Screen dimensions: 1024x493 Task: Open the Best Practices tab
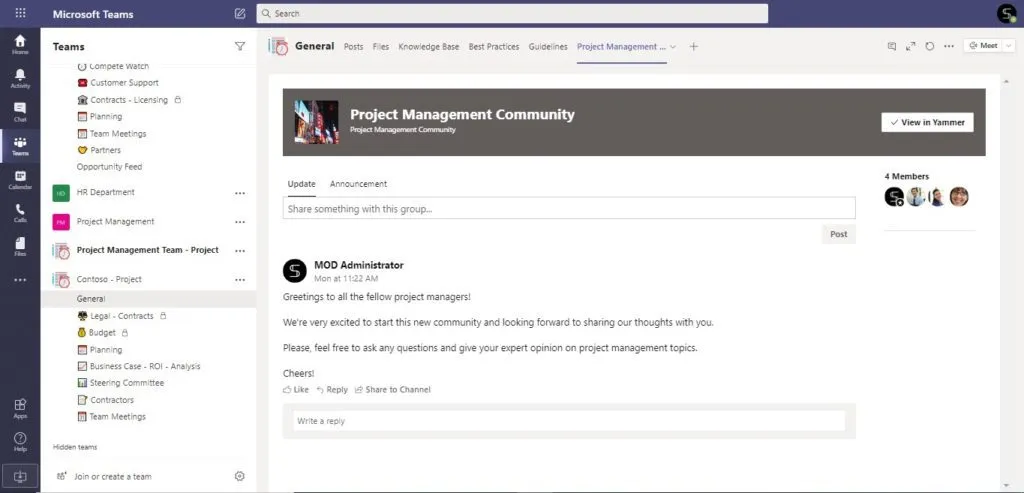[494, 47]
